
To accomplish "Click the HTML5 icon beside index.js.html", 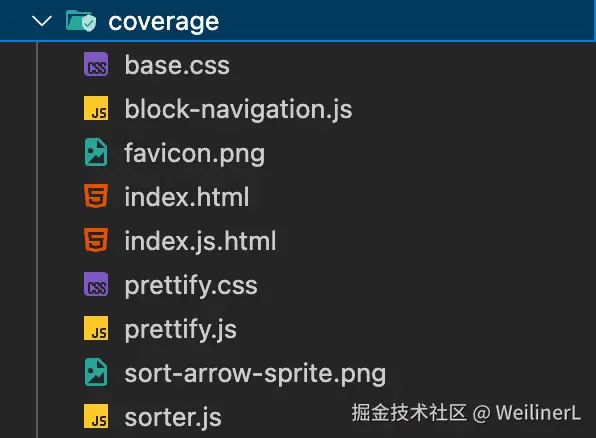I will [96, 240].
